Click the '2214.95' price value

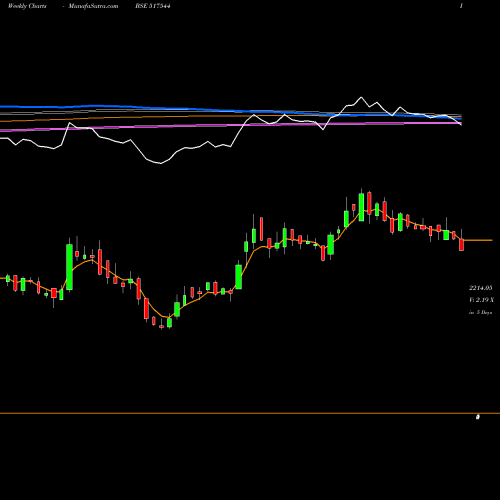(x=480, y=288)
